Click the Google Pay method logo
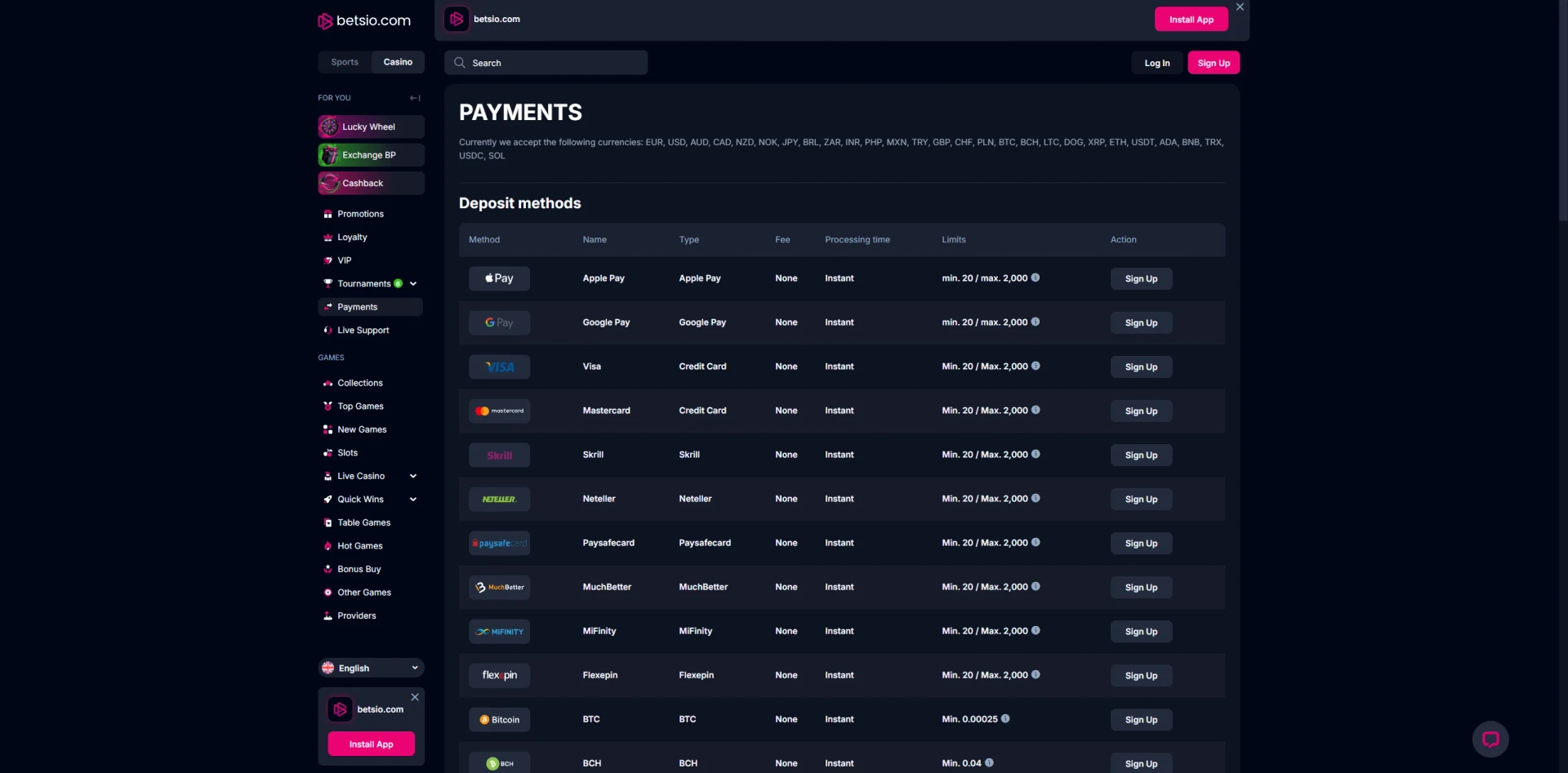The image size is (1568, 773). click(499, 322)
